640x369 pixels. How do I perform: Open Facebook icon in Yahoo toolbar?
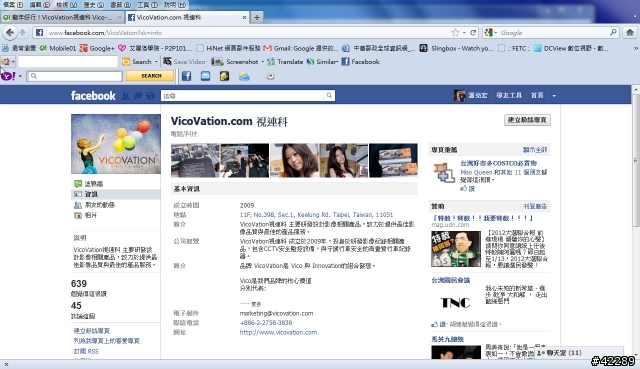(x=186, y=76)
